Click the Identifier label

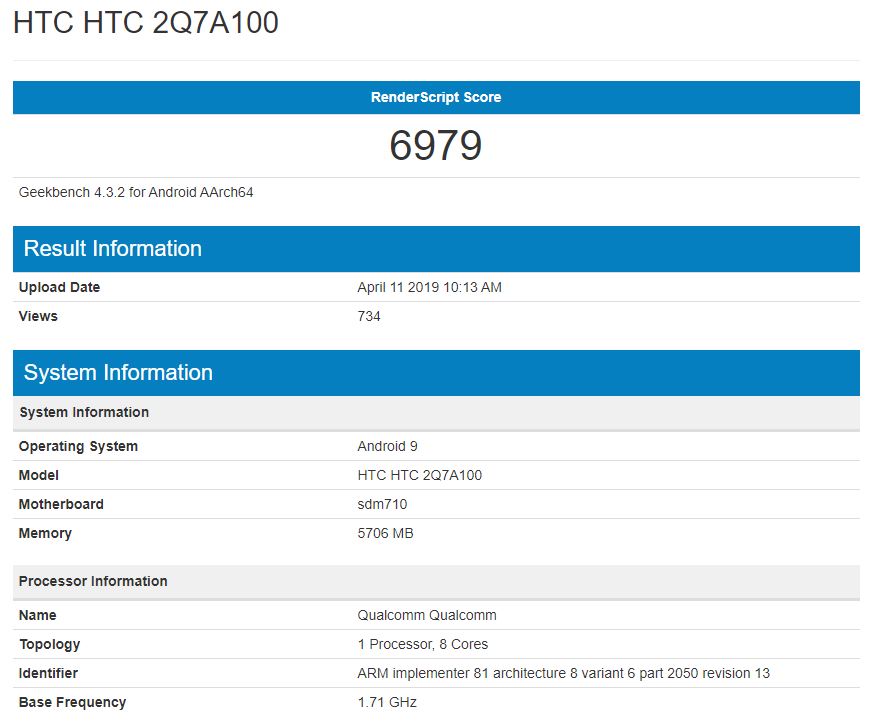point(48,673)
